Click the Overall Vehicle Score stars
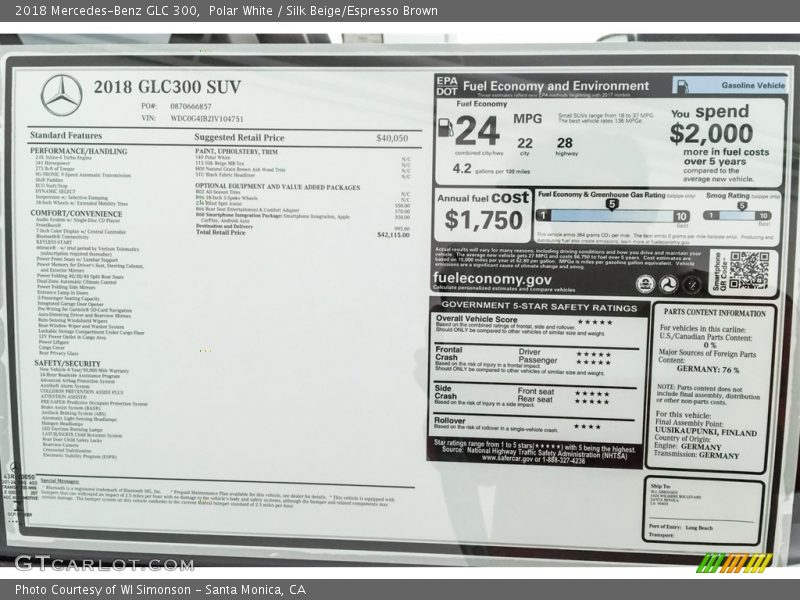Image resolution: width=800 pixels, height=600 pixels. click(595, 322)
